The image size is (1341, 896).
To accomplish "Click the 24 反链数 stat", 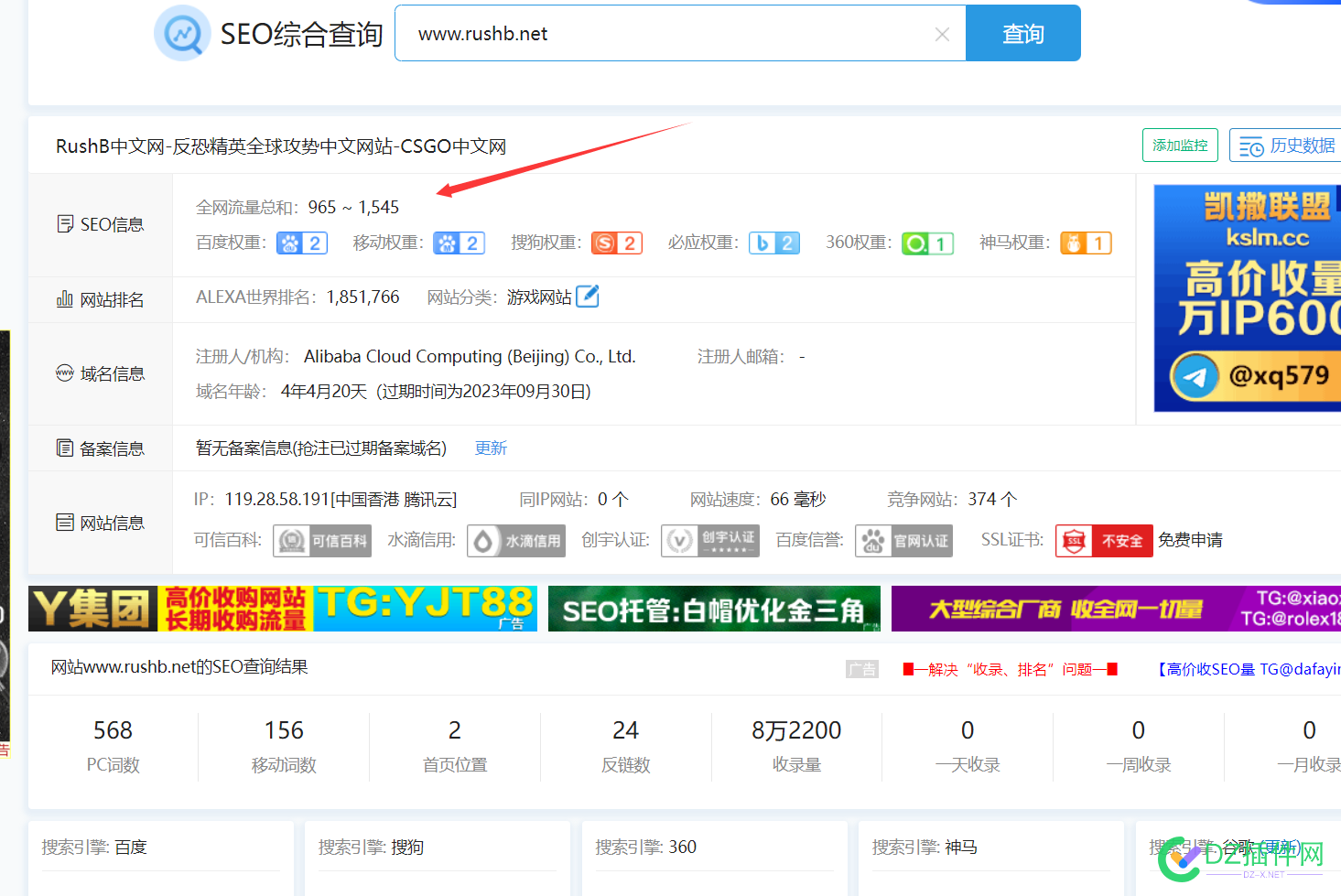I will pos(626,747).
